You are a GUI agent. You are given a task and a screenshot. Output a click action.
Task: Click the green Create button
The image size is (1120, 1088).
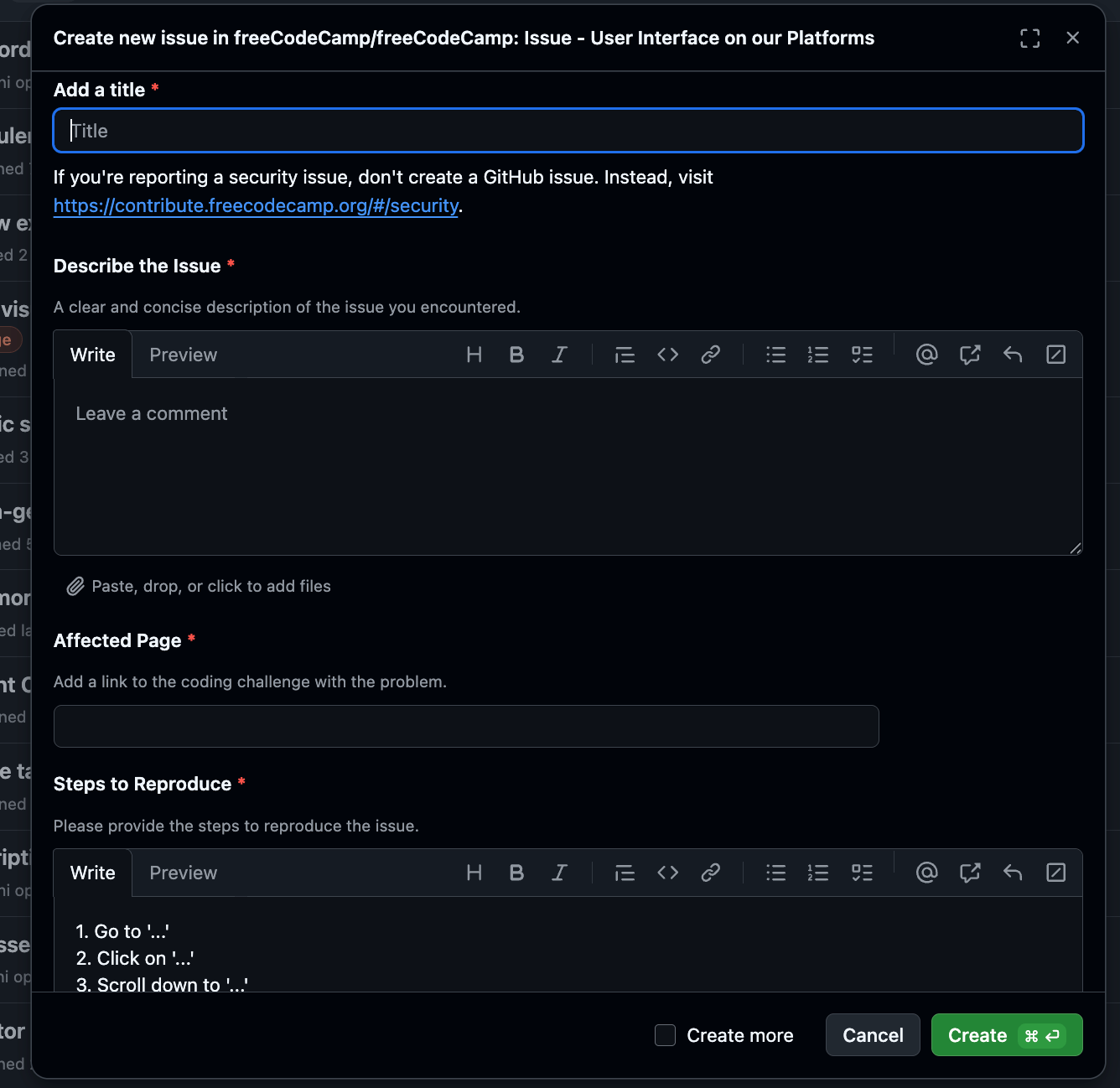1007,1035
